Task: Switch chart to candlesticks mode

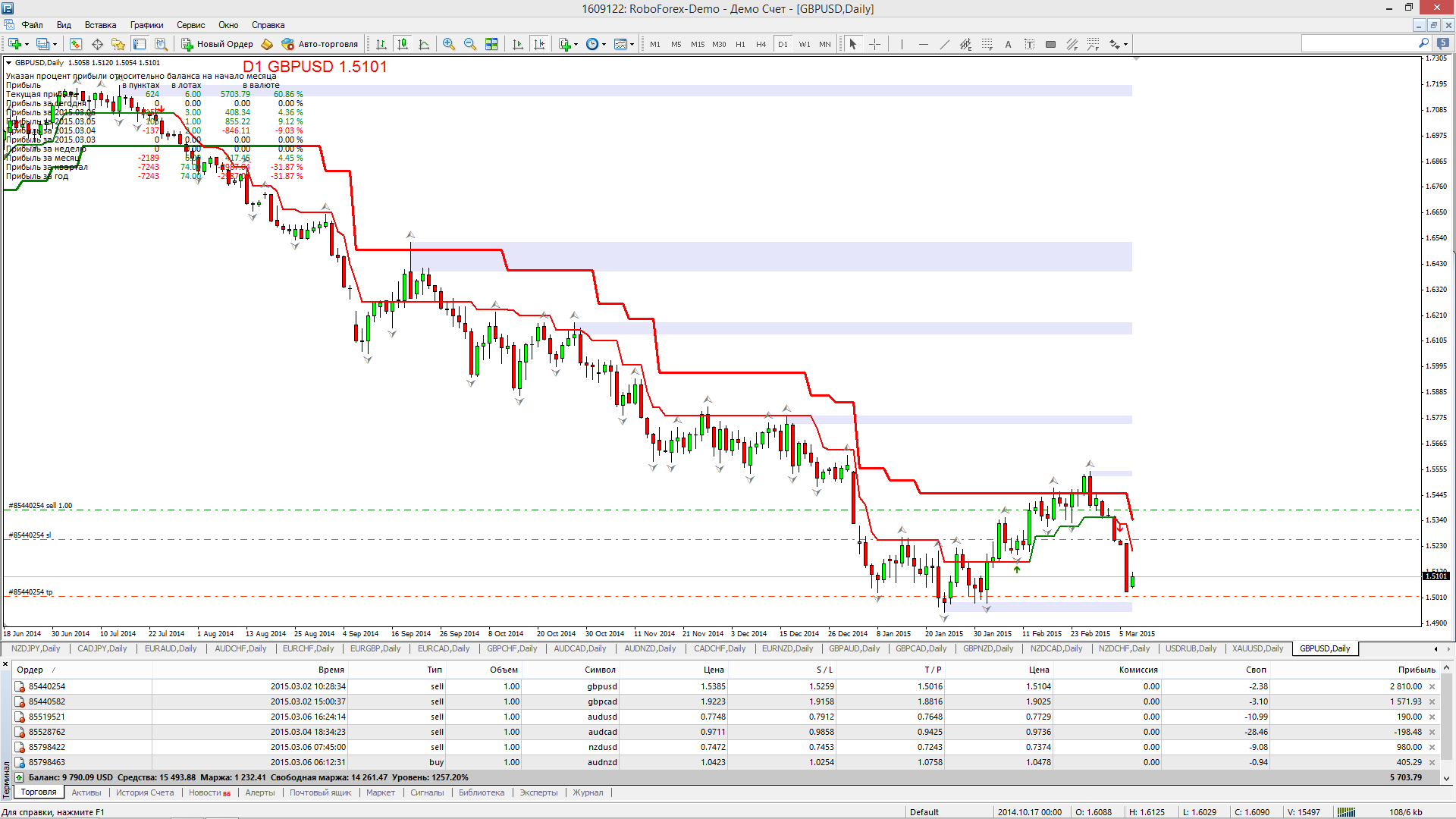Action: pyautogui.click(x=403, y=44)
